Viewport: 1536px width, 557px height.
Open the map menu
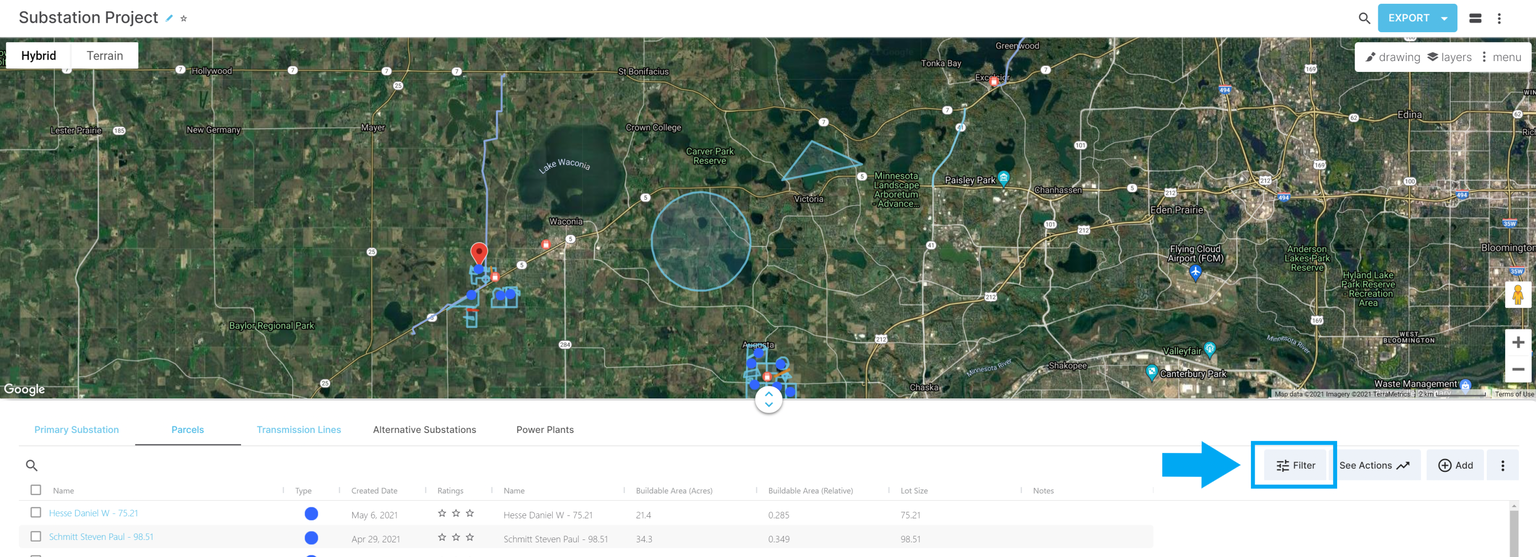tap(1500, 57)
